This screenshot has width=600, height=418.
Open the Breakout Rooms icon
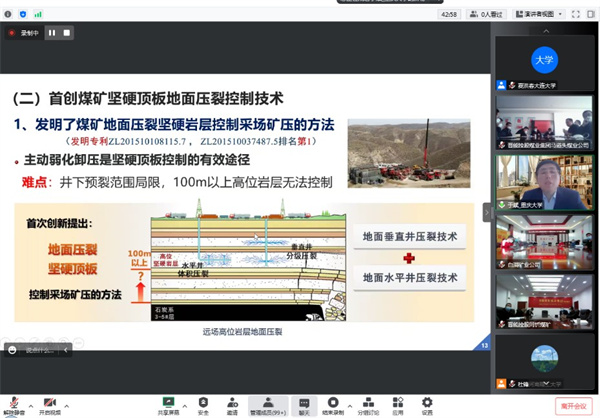[x=367, y=402]
